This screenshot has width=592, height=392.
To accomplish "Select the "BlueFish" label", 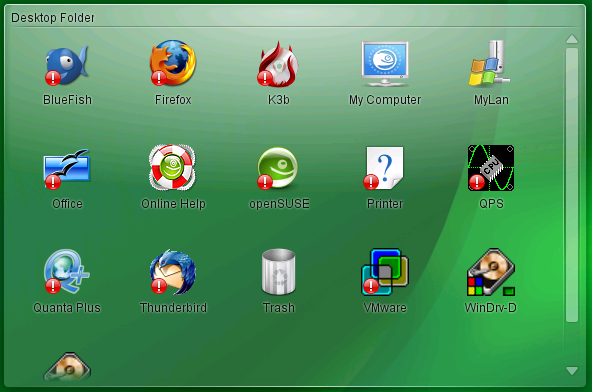I will pyautogui.click(x=67, y=100).
